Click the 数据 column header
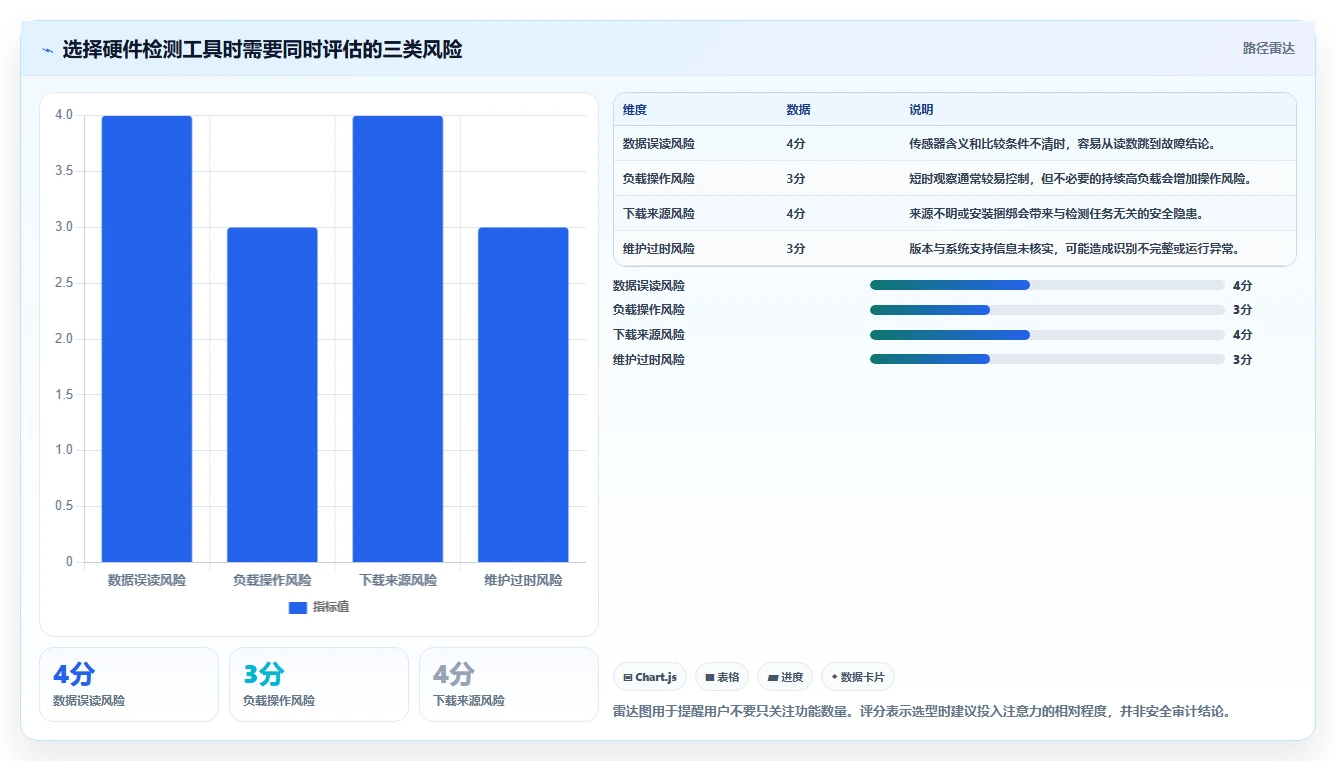Image resolution: width=1336 pixels, height=761 pixels. 798,110
